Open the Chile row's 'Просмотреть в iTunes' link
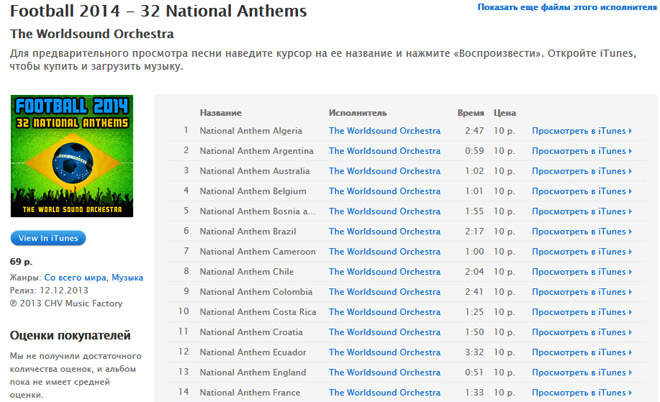Viewport: 660px width, 402px height. 582,272
